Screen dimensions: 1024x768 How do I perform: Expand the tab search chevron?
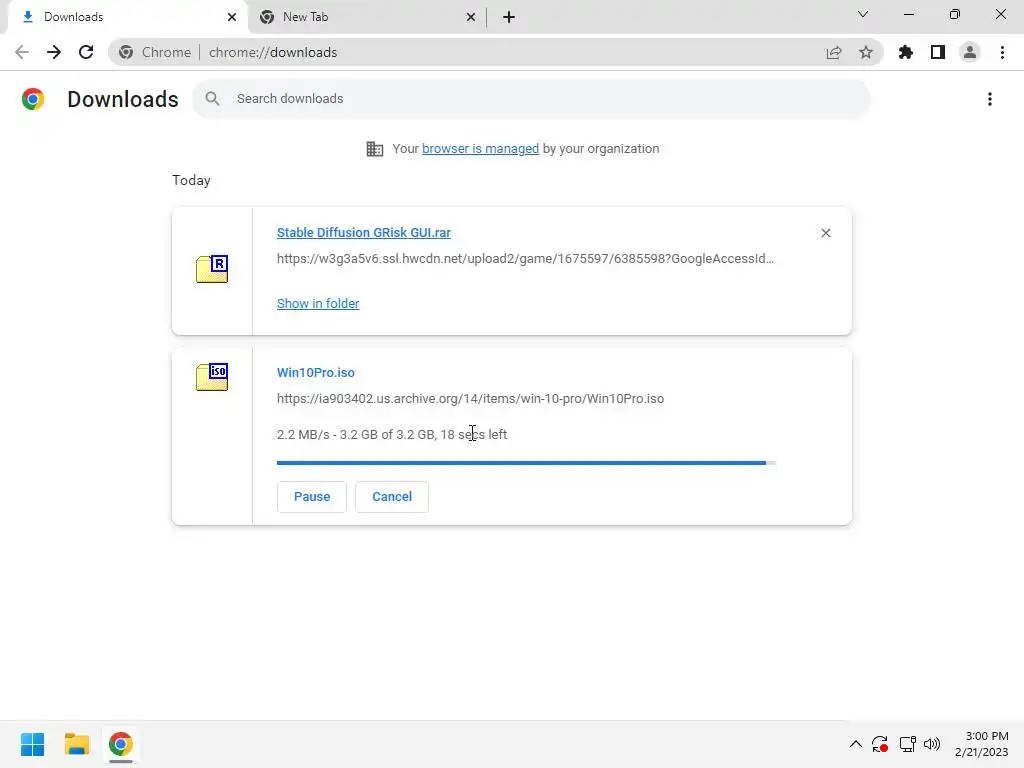[x=863, y=14]
